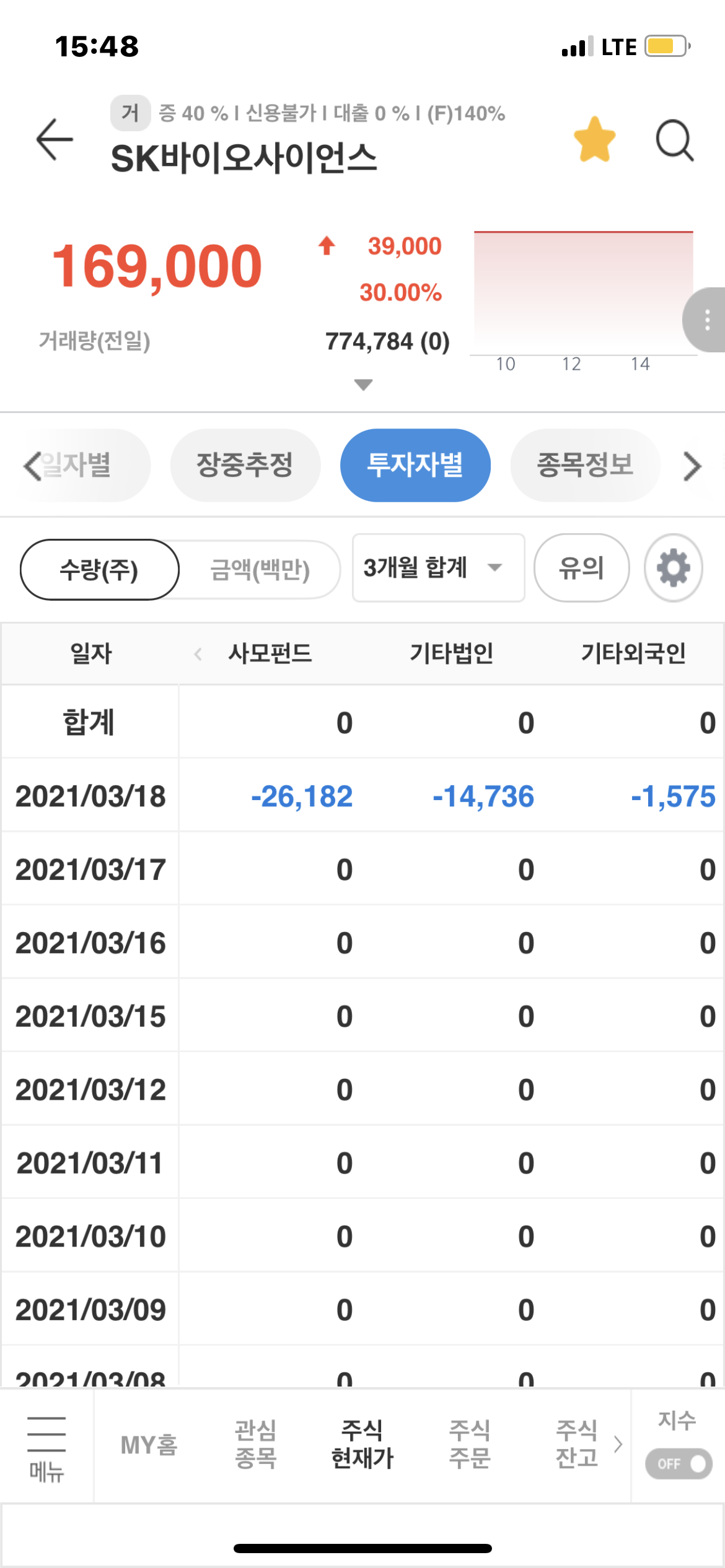Viewport: 725px width, 1568px height.
Task: Open 주식현재가 in bottom navigation
Action: [x=362, y=1444]
